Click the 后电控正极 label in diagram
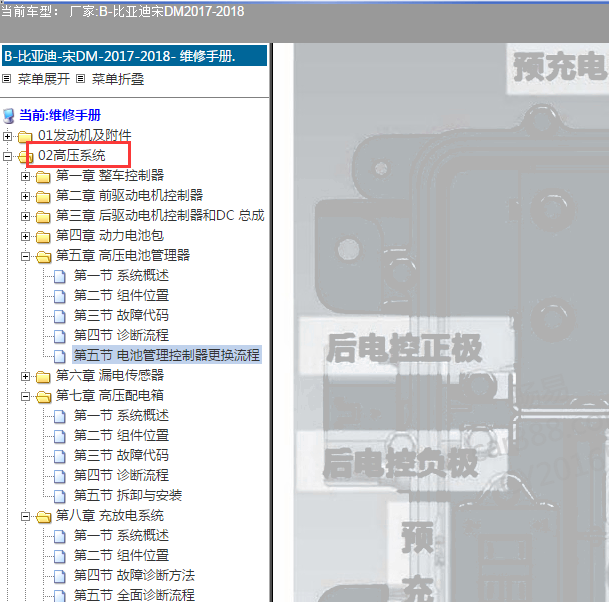The width and height of the screenshot is (609, 602). click(x=404, y=348)
